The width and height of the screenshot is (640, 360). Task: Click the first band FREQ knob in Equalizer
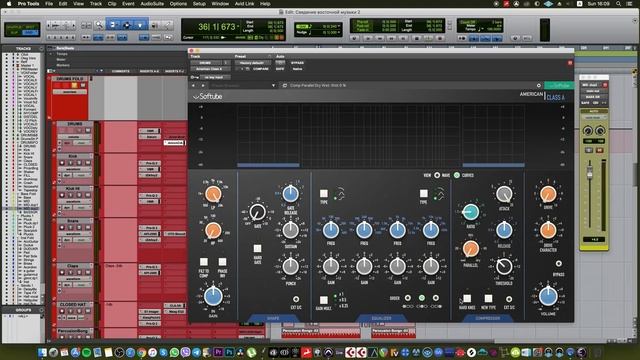[331, 230]
